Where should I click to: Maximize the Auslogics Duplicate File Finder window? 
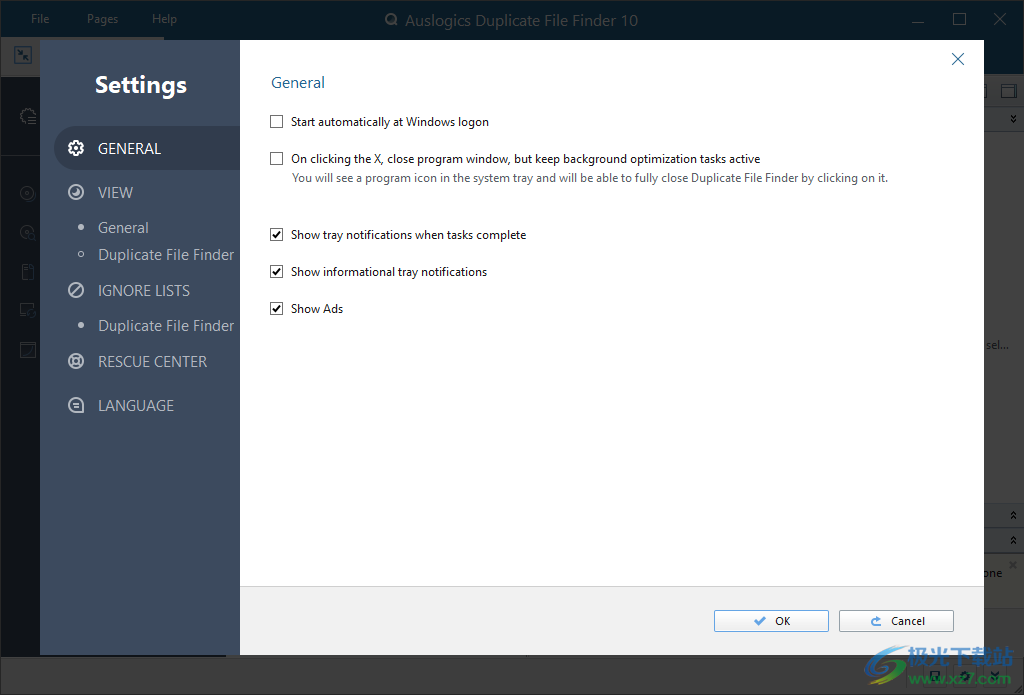(x=959, y=19)
